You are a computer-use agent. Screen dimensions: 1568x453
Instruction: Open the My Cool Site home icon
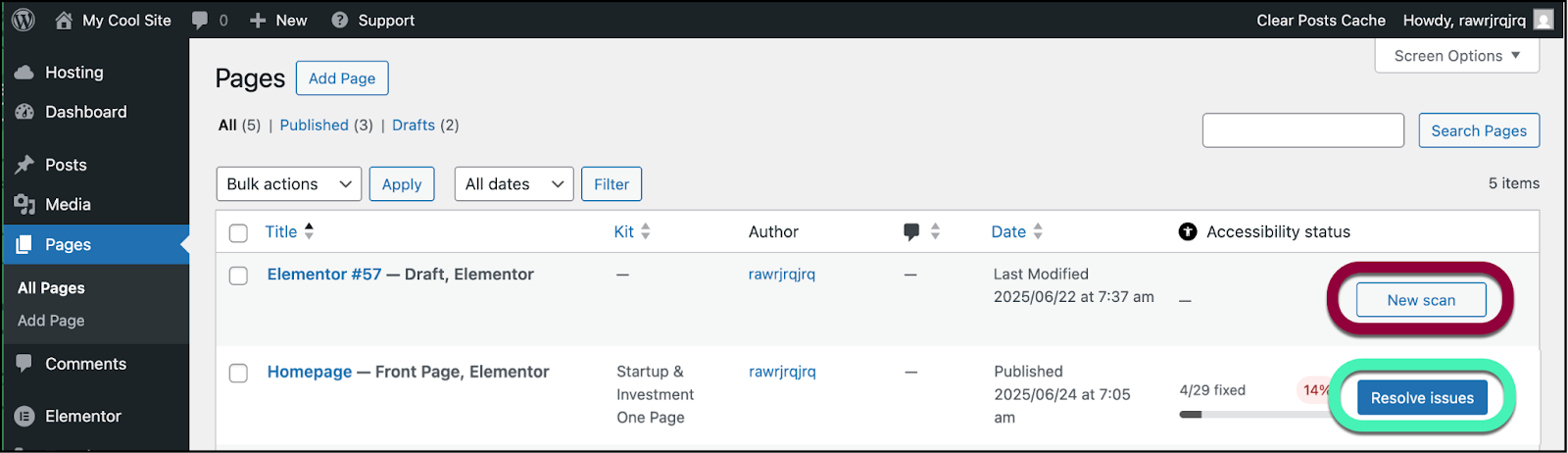64,20
